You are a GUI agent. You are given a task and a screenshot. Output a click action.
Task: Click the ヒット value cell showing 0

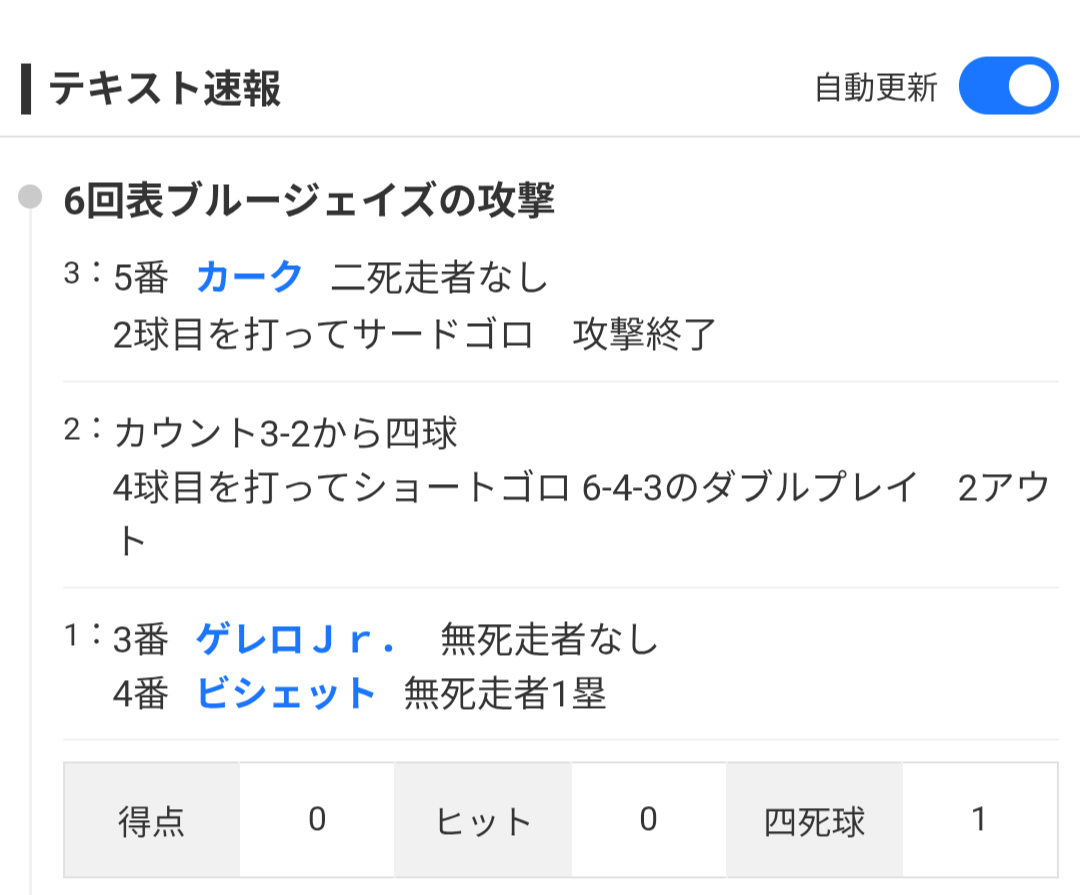click(x=648, y=821)
